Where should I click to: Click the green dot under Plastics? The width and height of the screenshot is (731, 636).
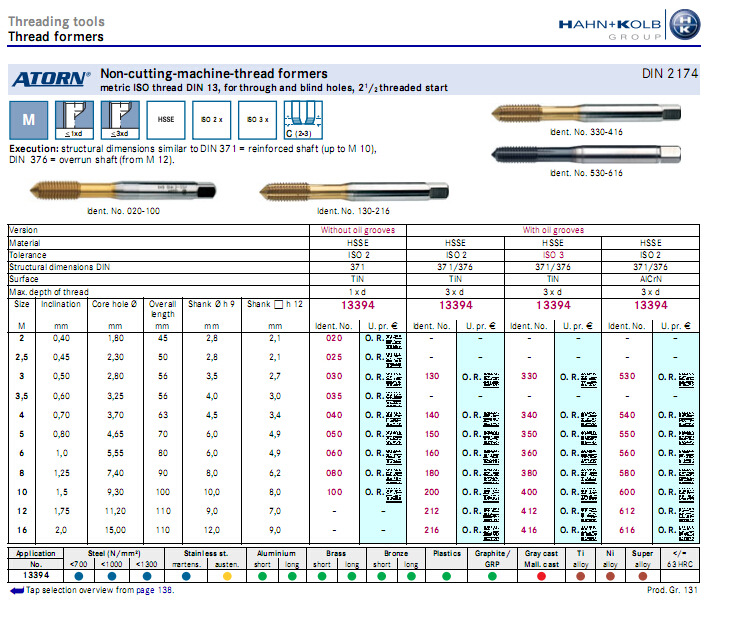point(447,576)
